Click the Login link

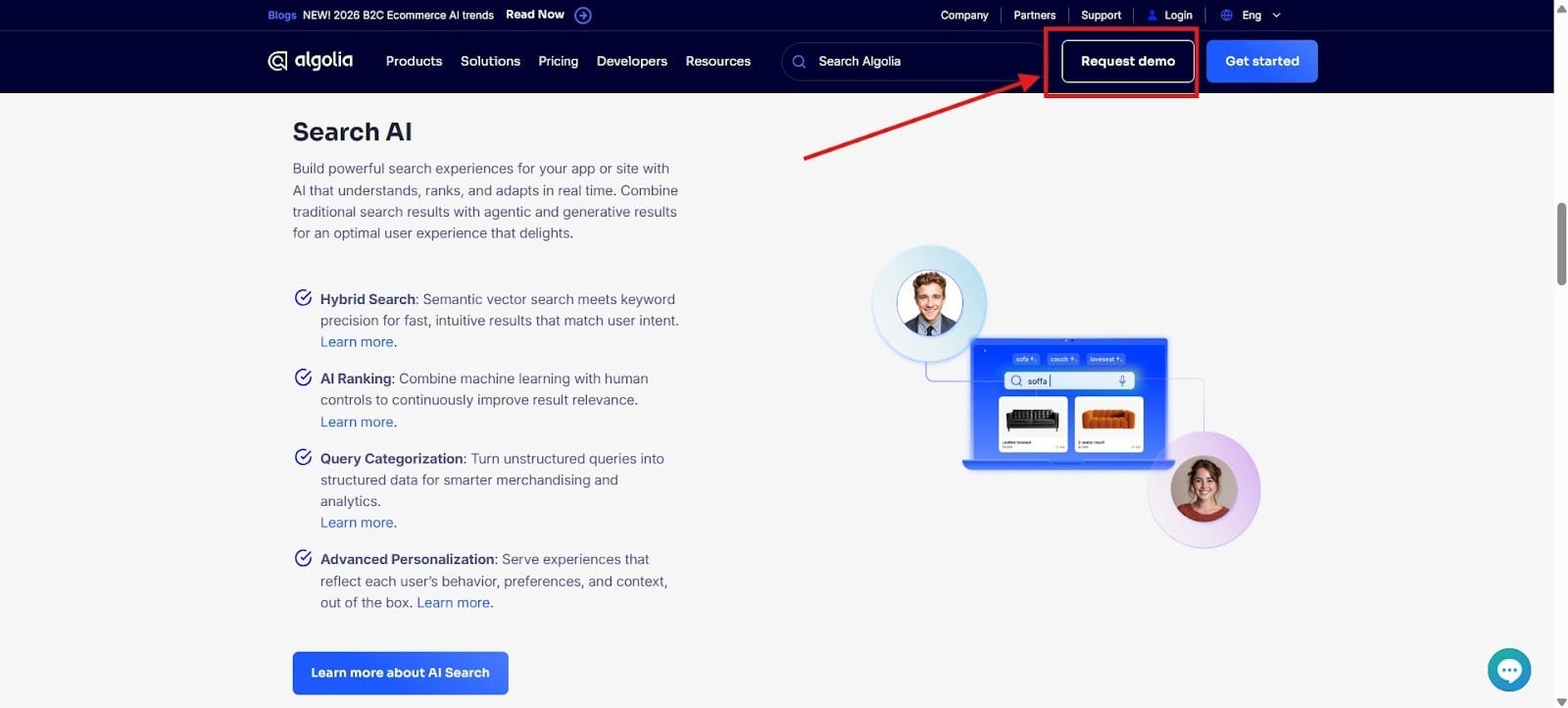tap(1178, 15)
